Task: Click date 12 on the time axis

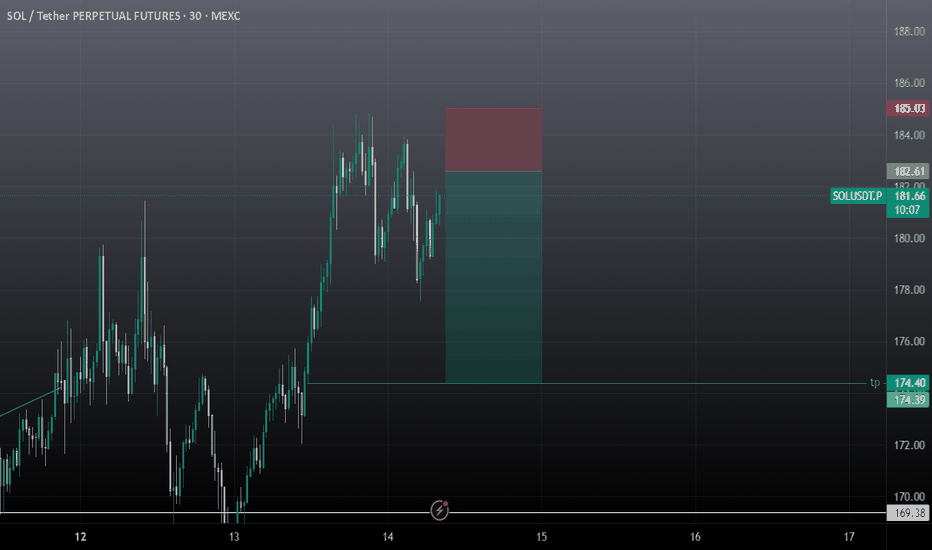Action: (x=80, y=537)
